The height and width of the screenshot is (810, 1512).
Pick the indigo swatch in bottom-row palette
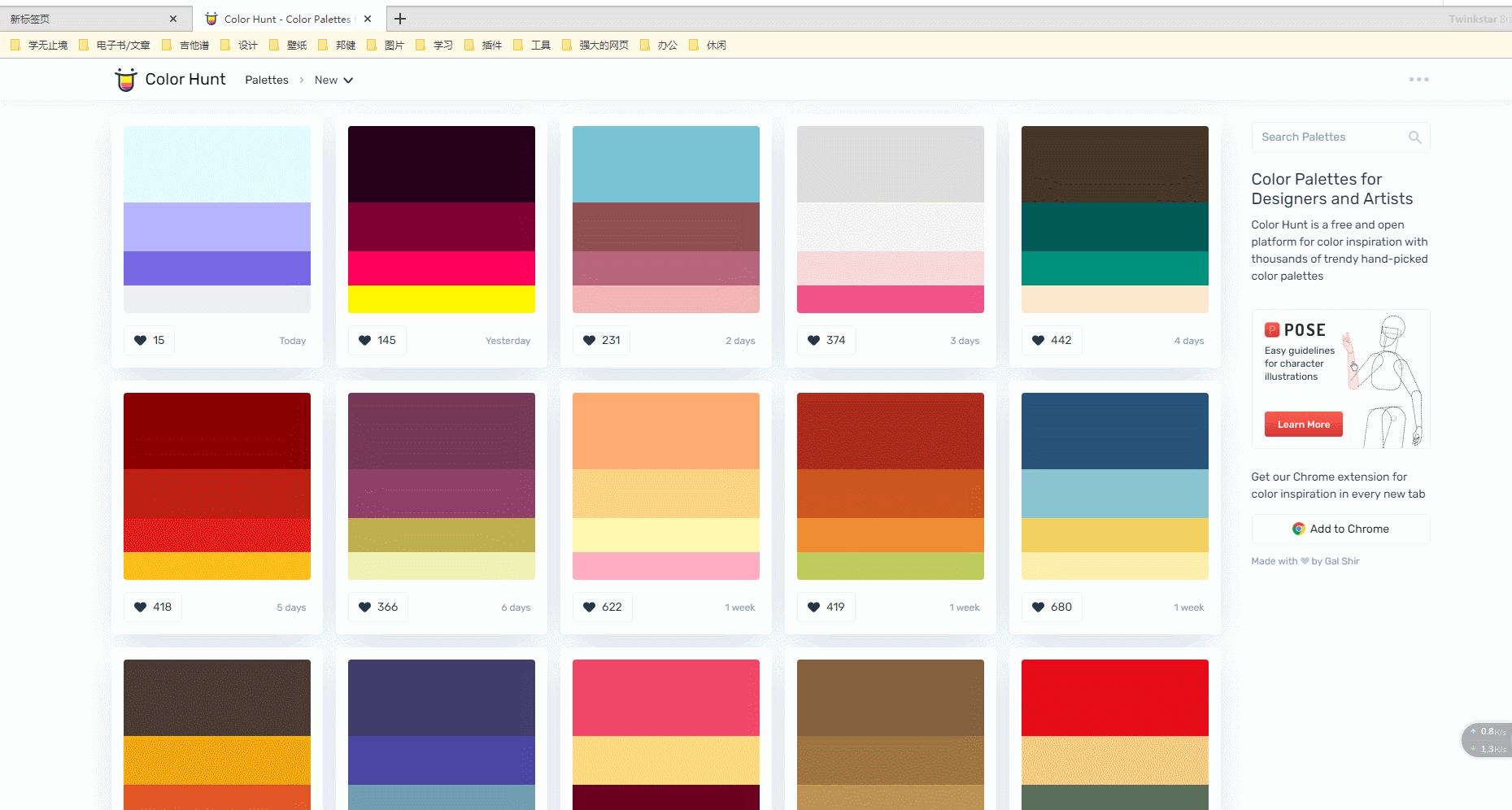point(442,760)
